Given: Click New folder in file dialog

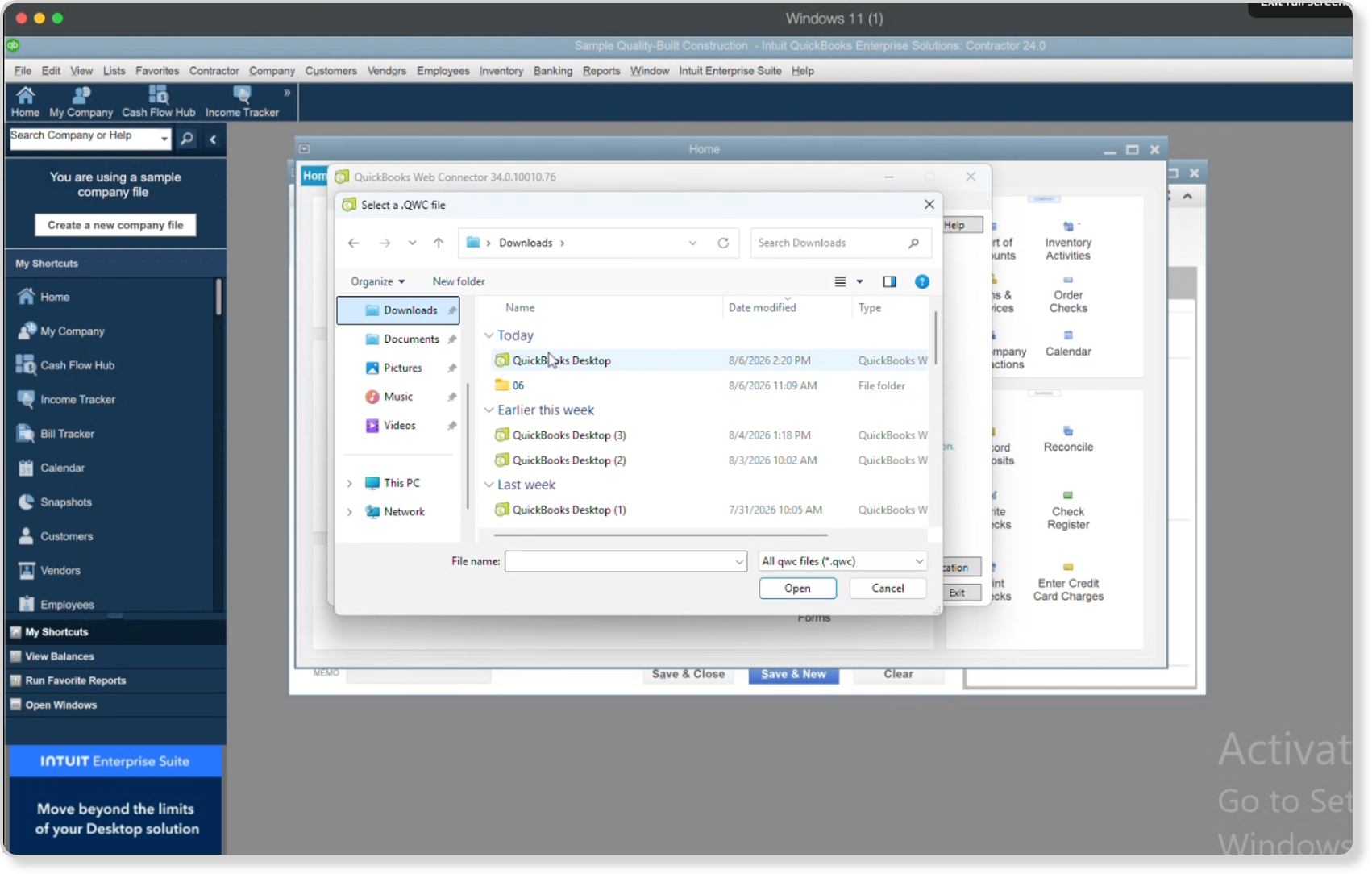Looking at the screenshot, I should point(459,281).
